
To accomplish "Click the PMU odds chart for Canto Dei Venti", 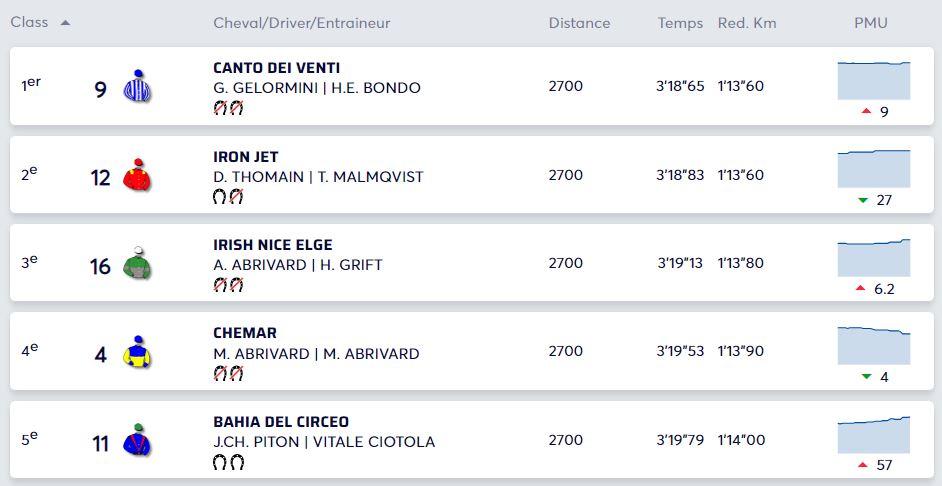I will (873, 80).
